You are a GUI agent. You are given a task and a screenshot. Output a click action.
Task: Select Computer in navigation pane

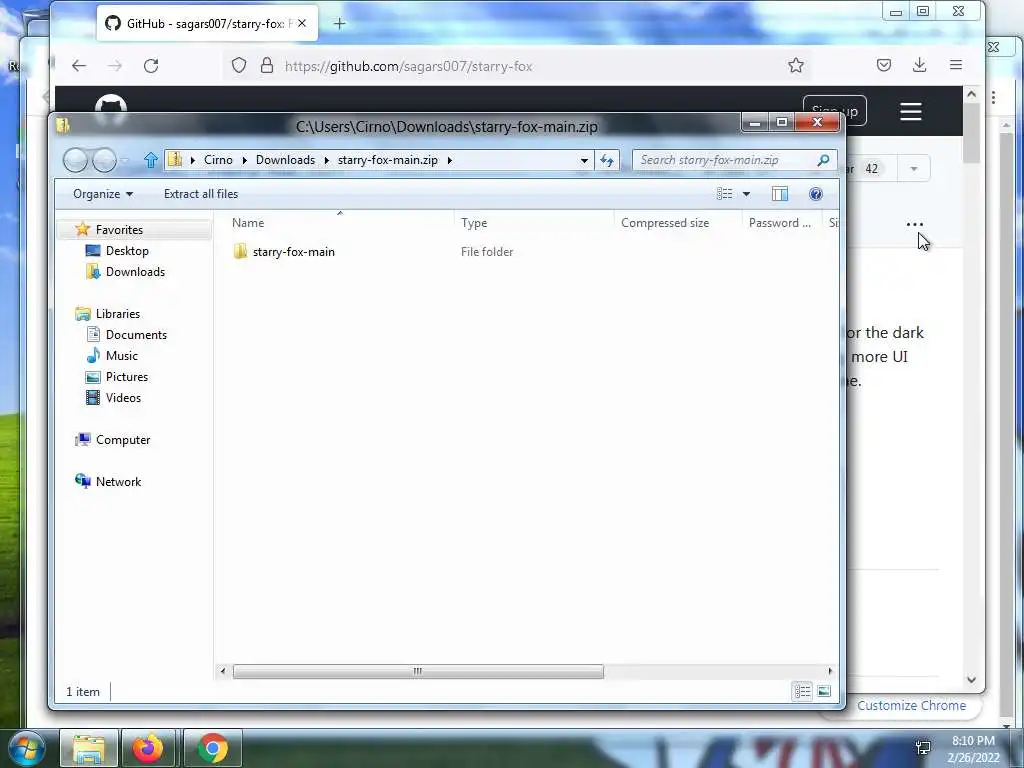point(123,440)
